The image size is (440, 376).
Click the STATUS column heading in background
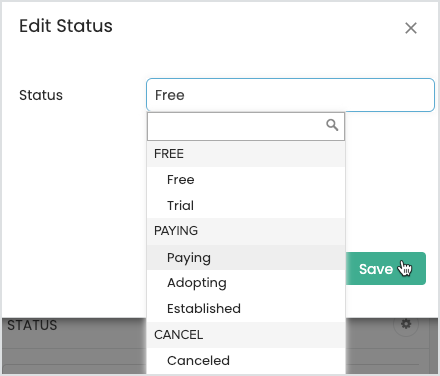[32, 325]
